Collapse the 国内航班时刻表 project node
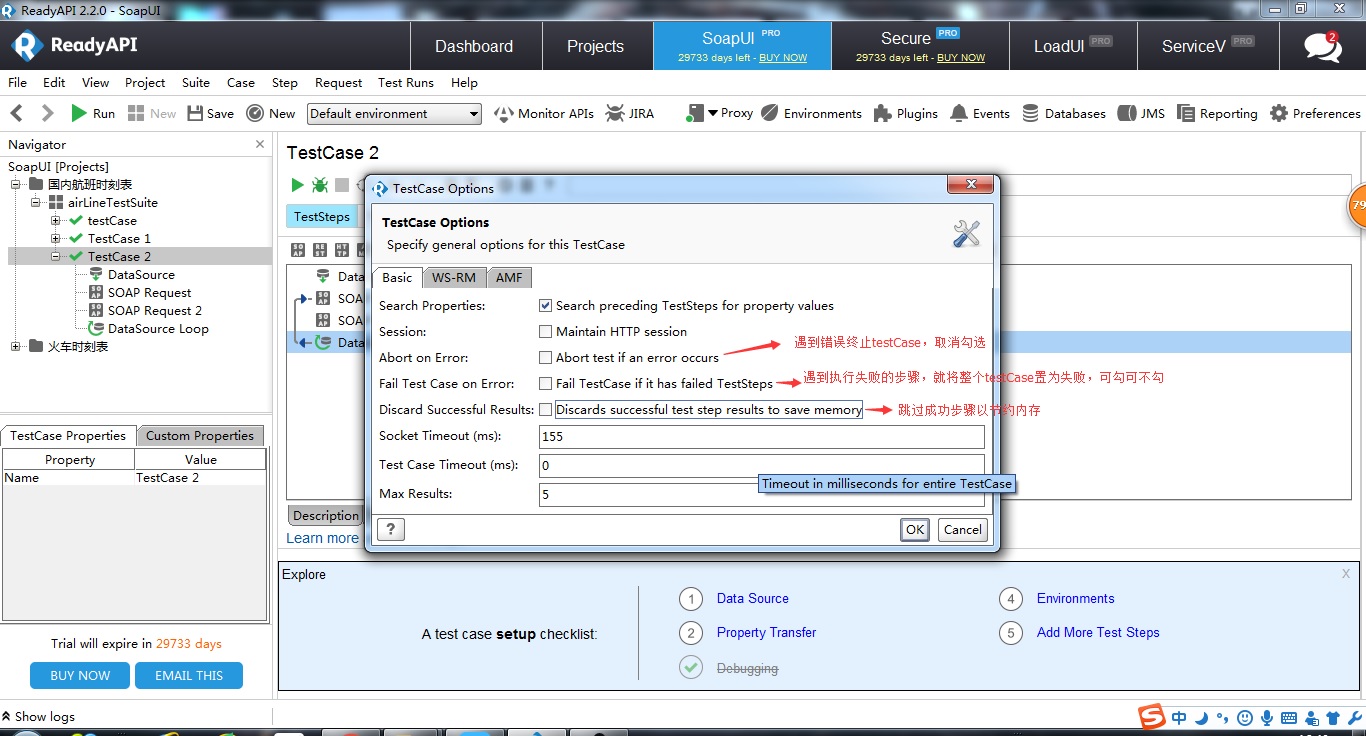 coord(16,185)
